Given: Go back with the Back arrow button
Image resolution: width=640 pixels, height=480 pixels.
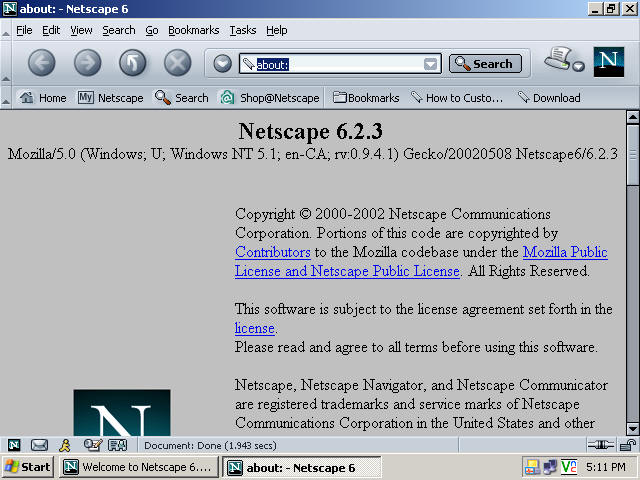Looking at the screenshot, I should click(x=42, y=63).
